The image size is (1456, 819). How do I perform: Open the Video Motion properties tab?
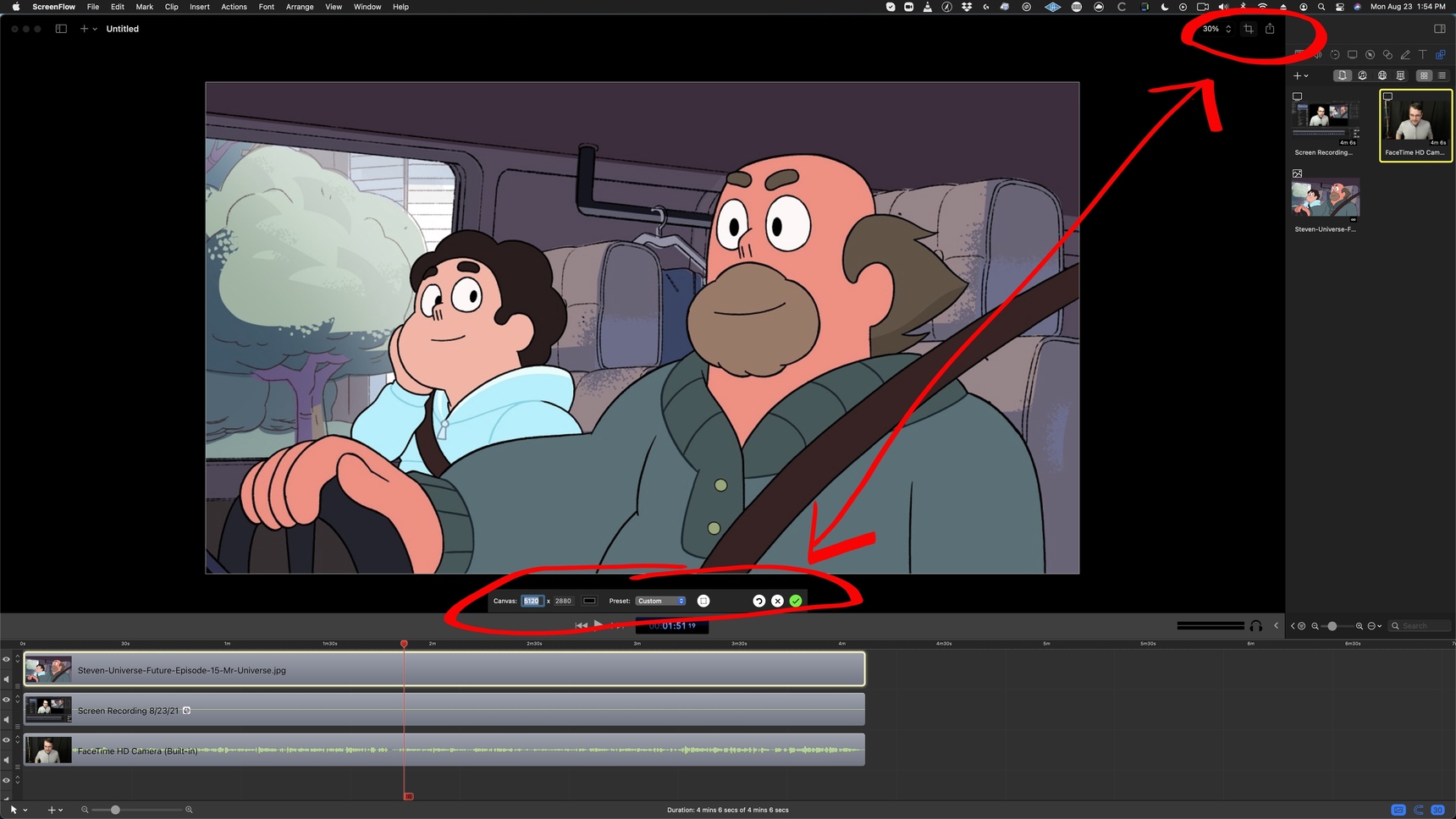click(1335, 55)
